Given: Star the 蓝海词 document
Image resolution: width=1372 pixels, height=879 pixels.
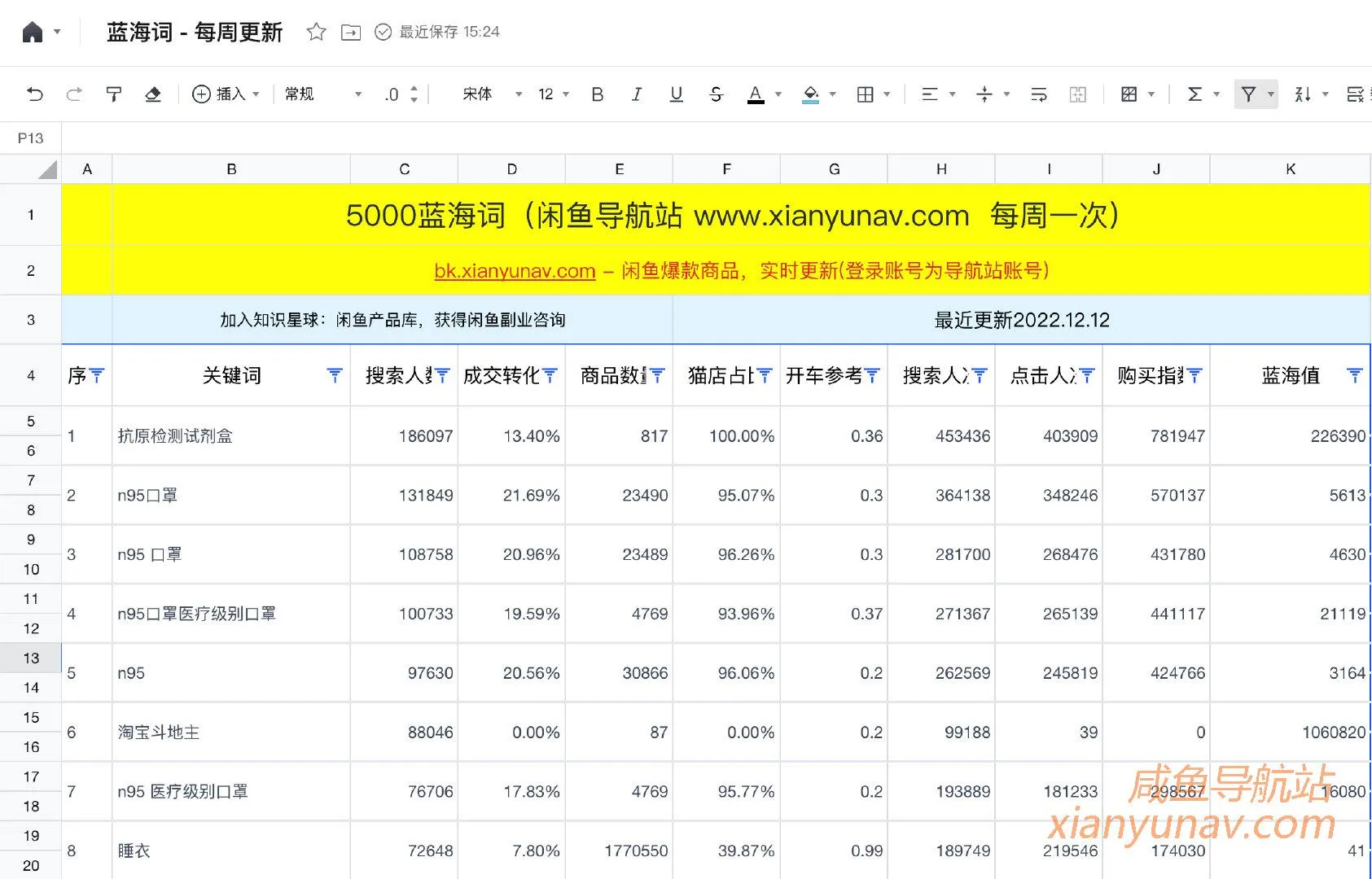Looking at the screenshot, I should pos(316,33).
